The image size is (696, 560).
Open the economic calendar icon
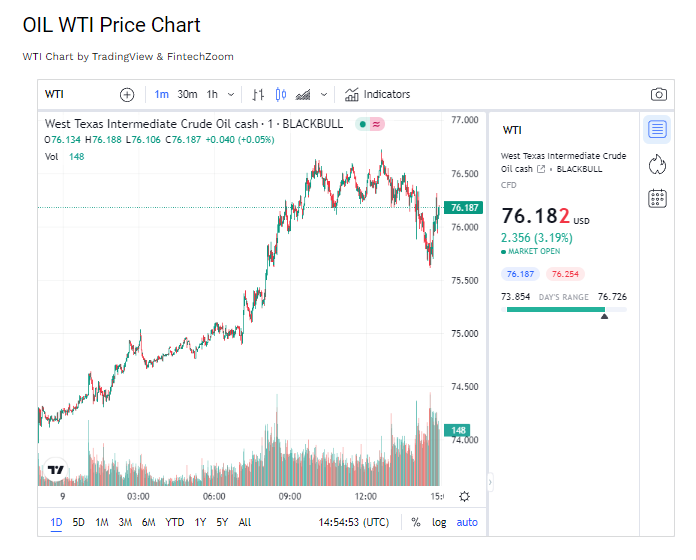657,198
